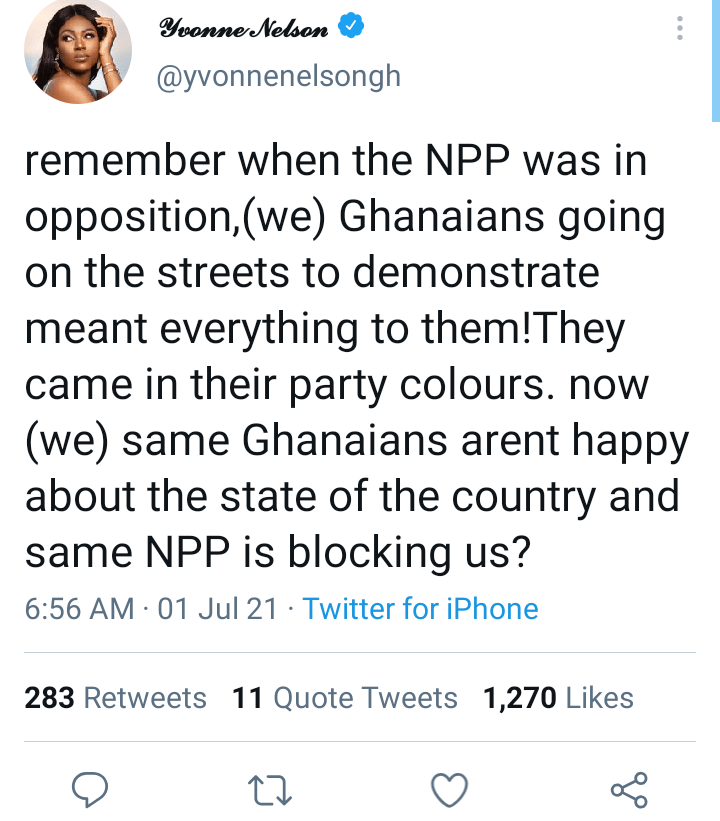Image resolution: width=720 pixels, height=821 pixels.
Task: Tap the 01 Jul 21 date
Action: click(217, 609)
